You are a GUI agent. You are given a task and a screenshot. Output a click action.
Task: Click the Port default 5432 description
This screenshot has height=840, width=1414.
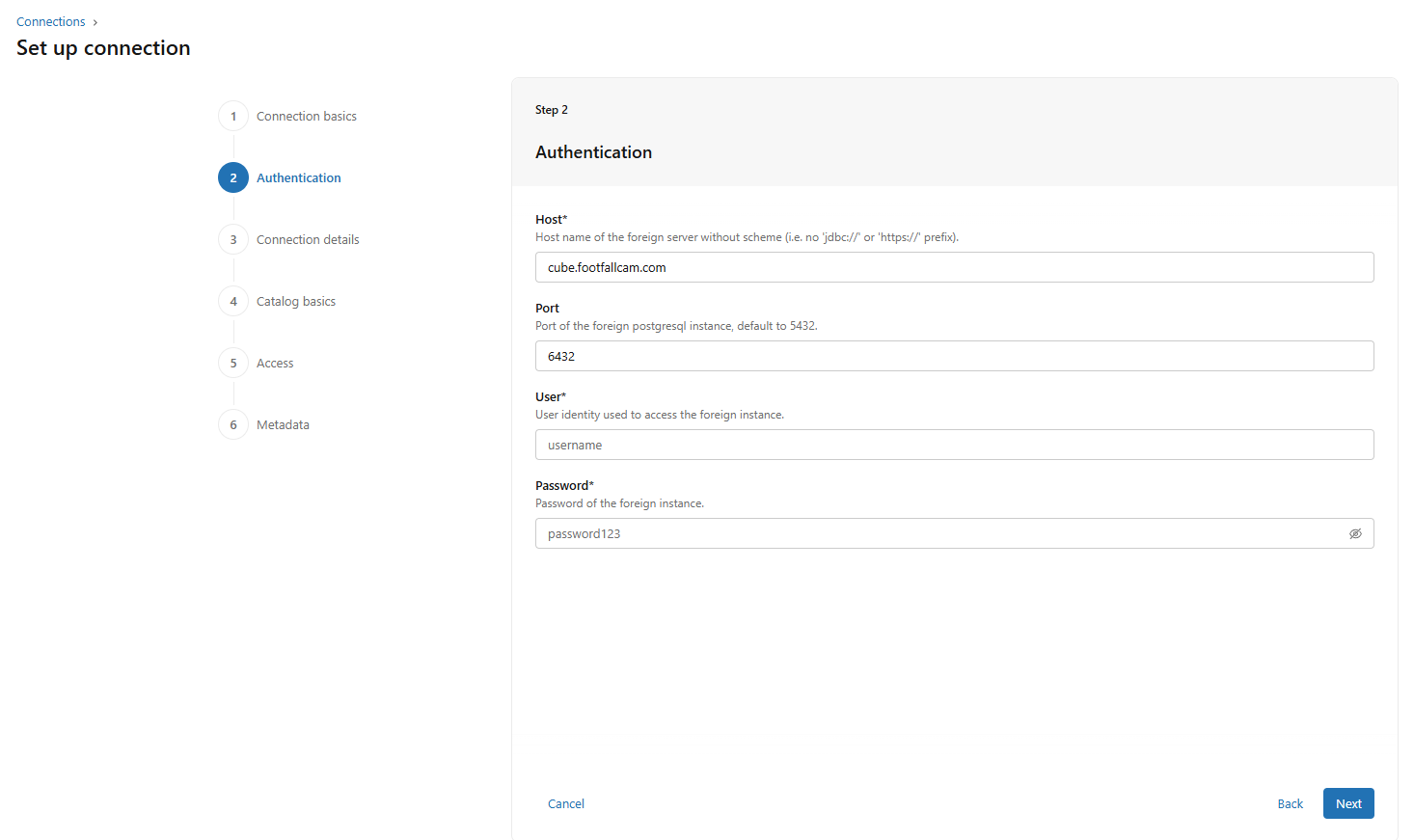(676, 326)
